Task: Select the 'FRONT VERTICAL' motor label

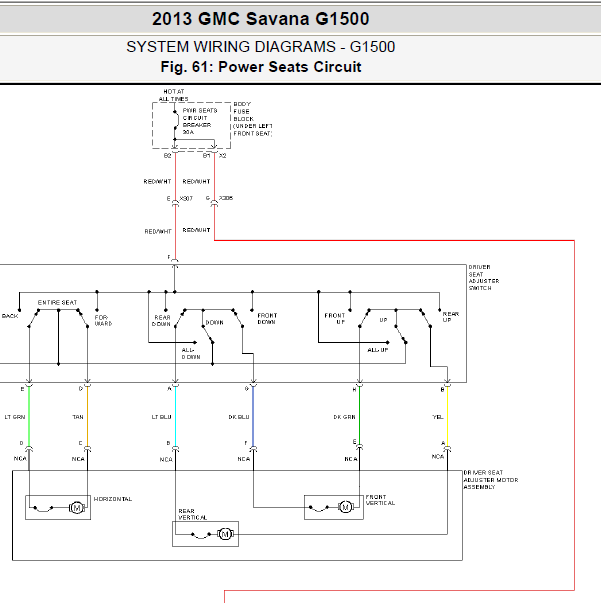Action: tap(380, 500)
